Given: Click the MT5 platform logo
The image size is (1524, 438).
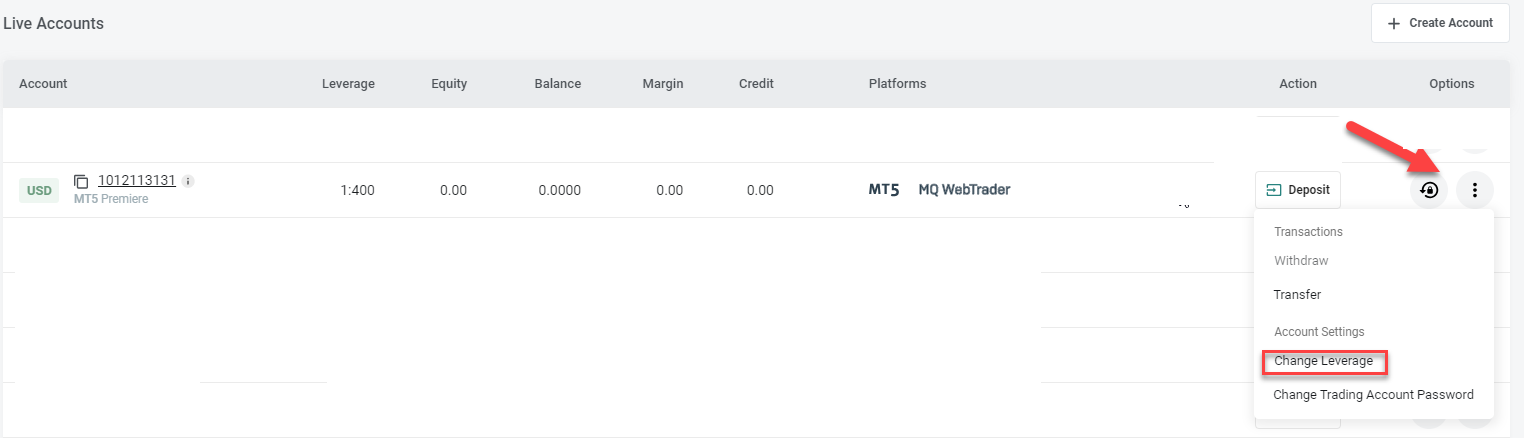Looking at the screenshot, I should point(884,190).
